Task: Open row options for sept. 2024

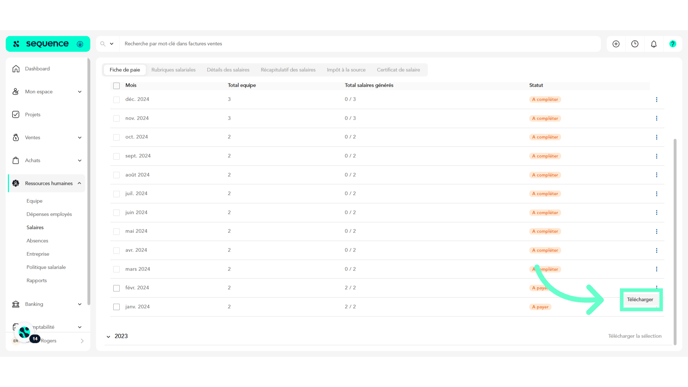Action: coord(656,156)
